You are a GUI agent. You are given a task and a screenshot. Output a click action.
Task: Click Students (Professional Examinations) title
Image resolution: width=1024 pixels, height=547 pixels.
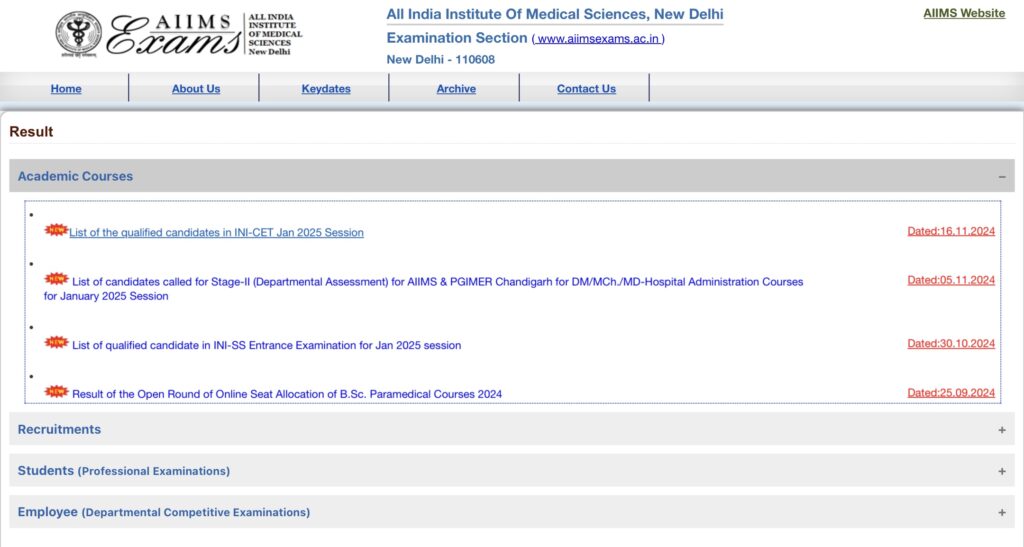(x=123, y=471)
